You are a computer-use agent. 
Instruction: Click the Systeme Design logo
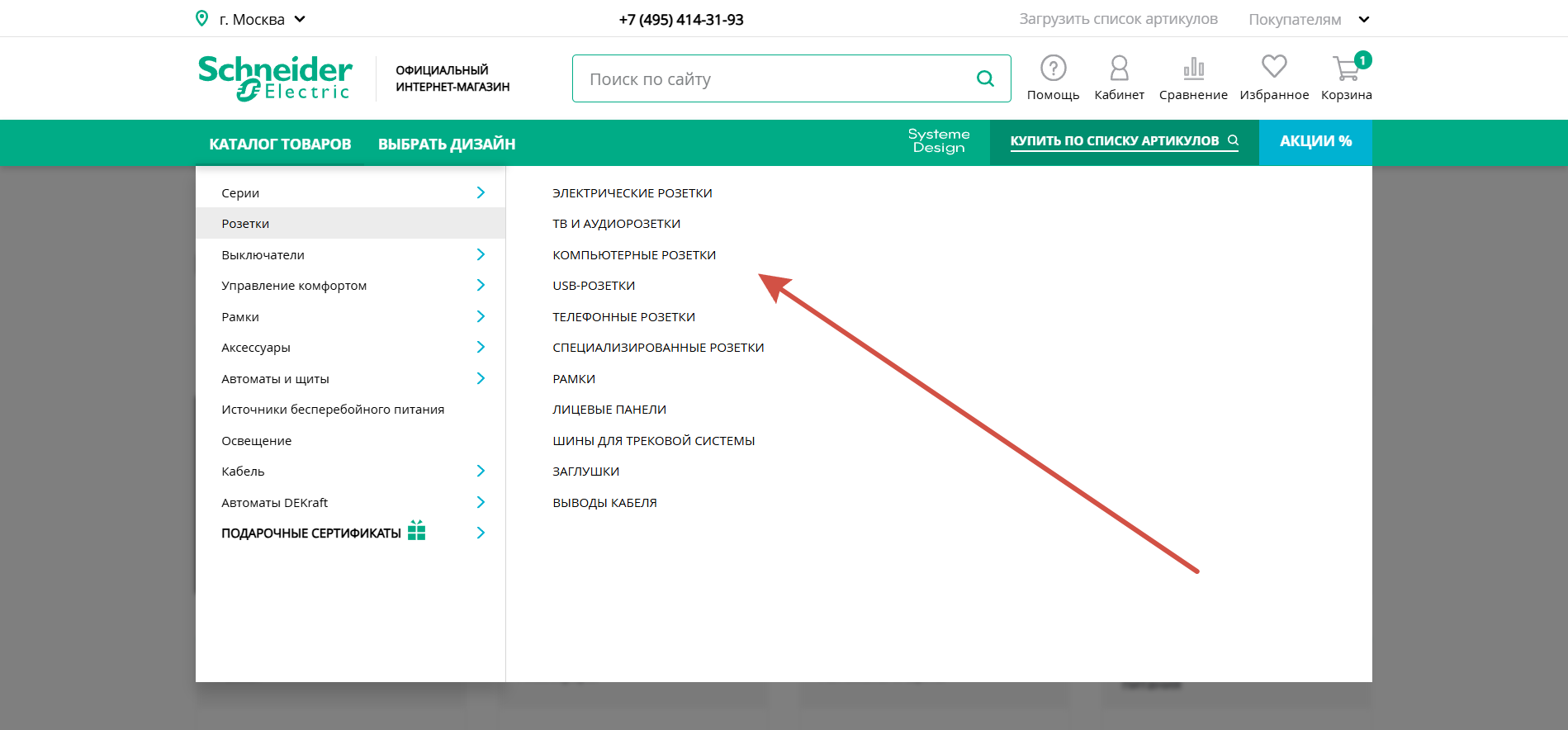point(939,140)
